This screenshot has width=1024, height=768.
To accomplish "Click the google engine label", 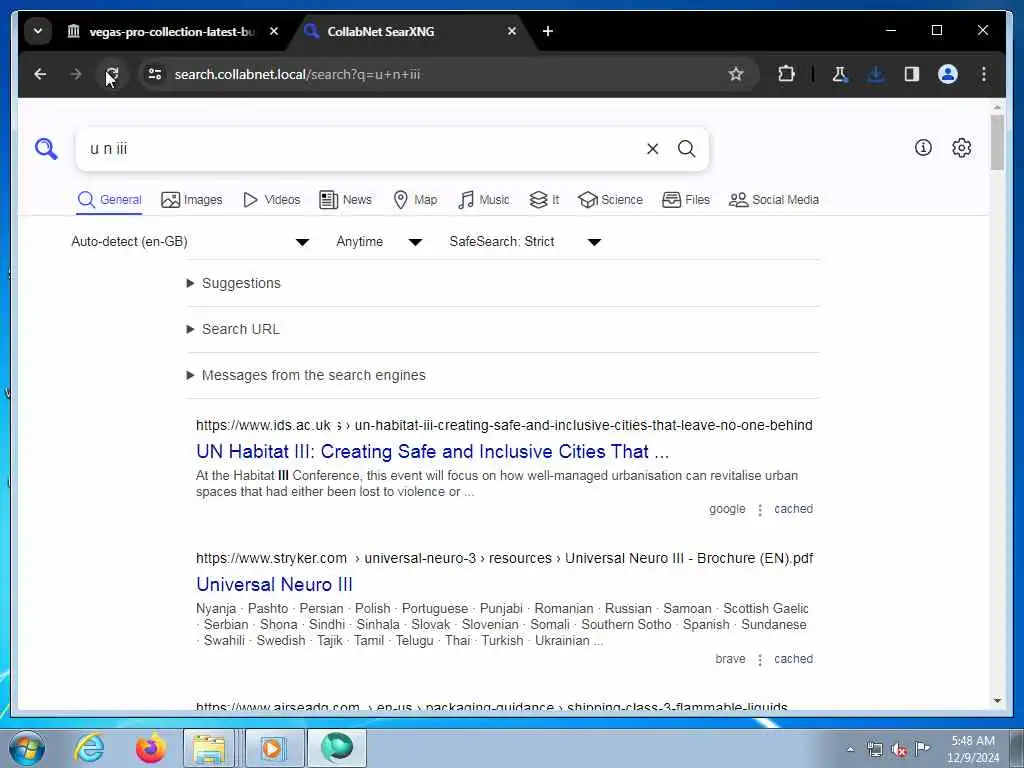I will [727, 509].
